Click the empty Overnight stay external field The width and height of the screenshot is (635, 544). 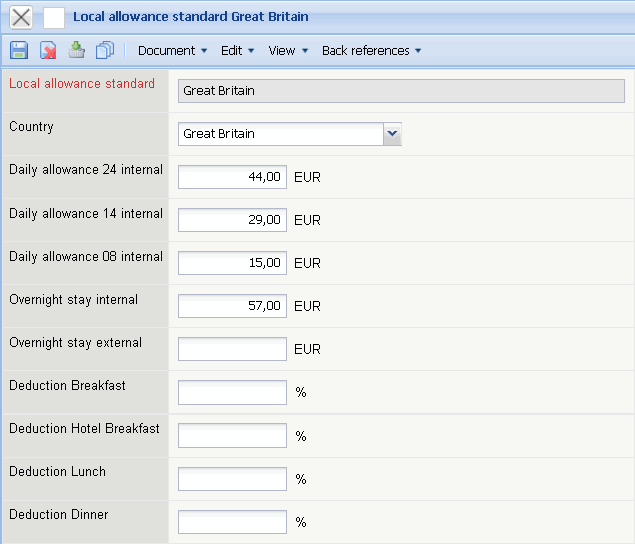(232, 349)
